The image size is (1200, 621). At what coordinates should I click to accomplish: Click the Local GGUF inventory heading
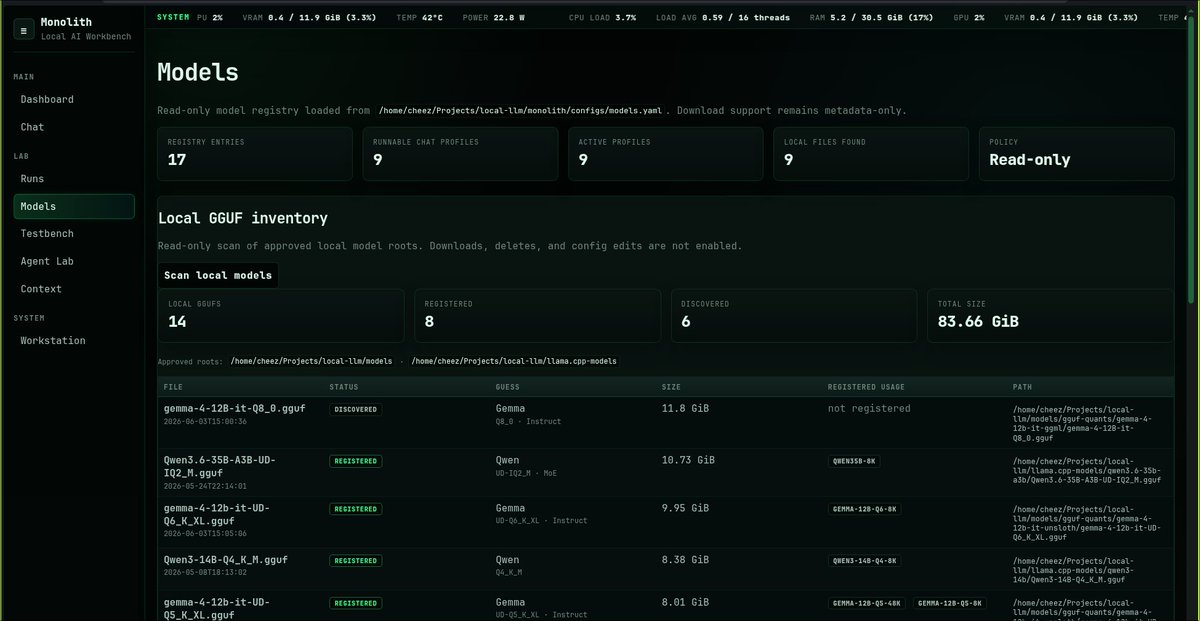point(243,217)
